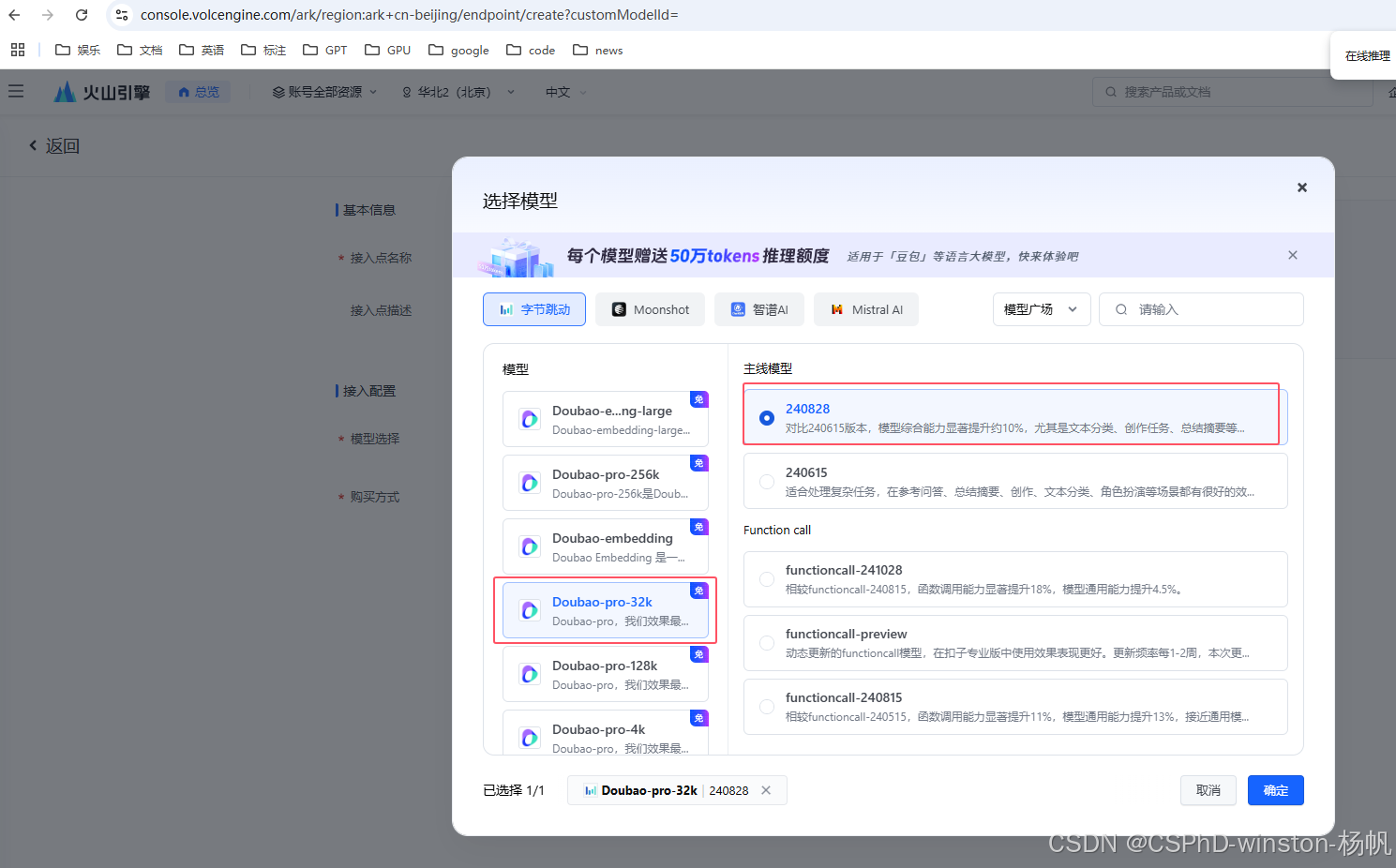Image resolution: width=1396 pixels, height=868 pixels.
Task: Dismiss the 50万tokens promotion banner
Action: coord(1293,255)
